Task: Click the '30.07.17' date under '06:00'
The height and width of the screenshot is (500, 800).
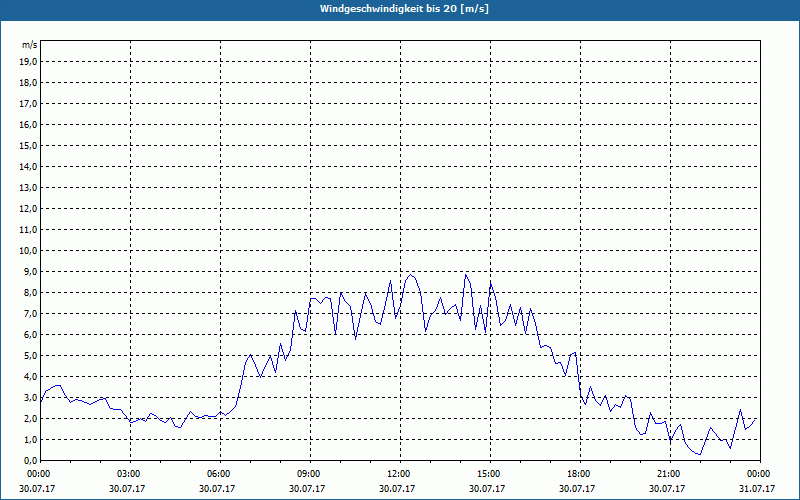Action: [x=217, y=488]
